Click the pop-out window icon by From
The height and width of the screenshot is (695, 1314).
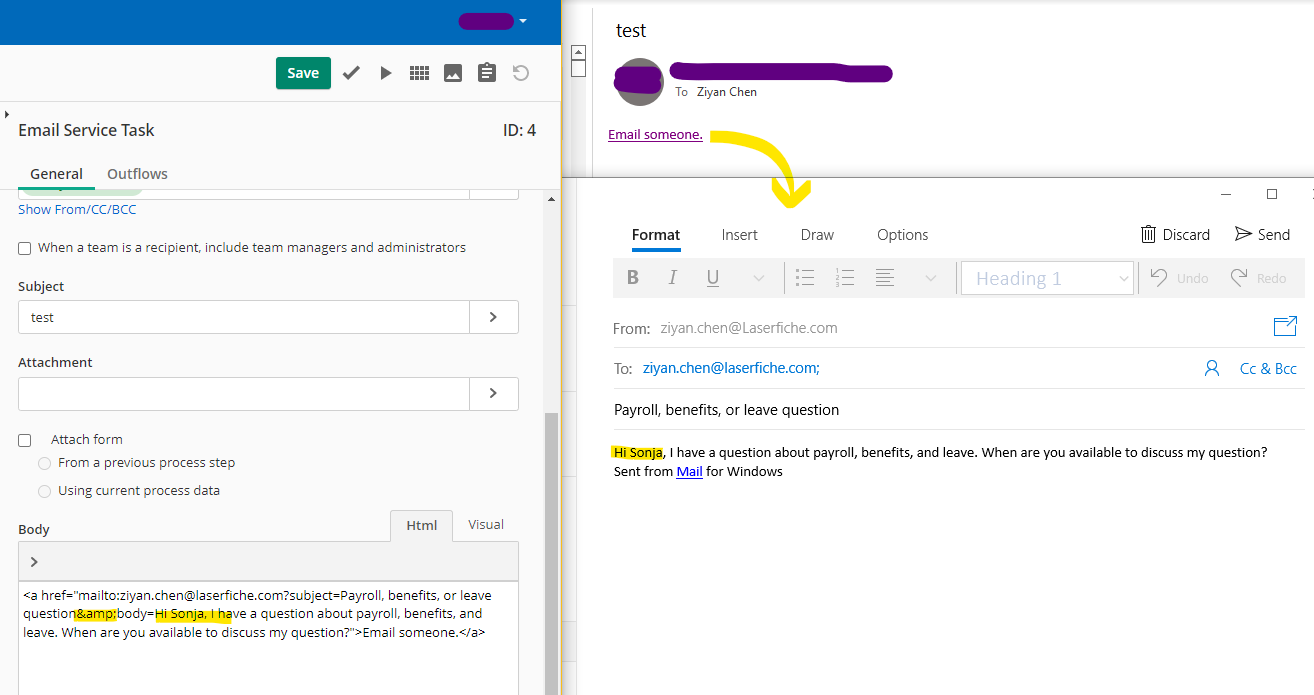point(1285,326)
